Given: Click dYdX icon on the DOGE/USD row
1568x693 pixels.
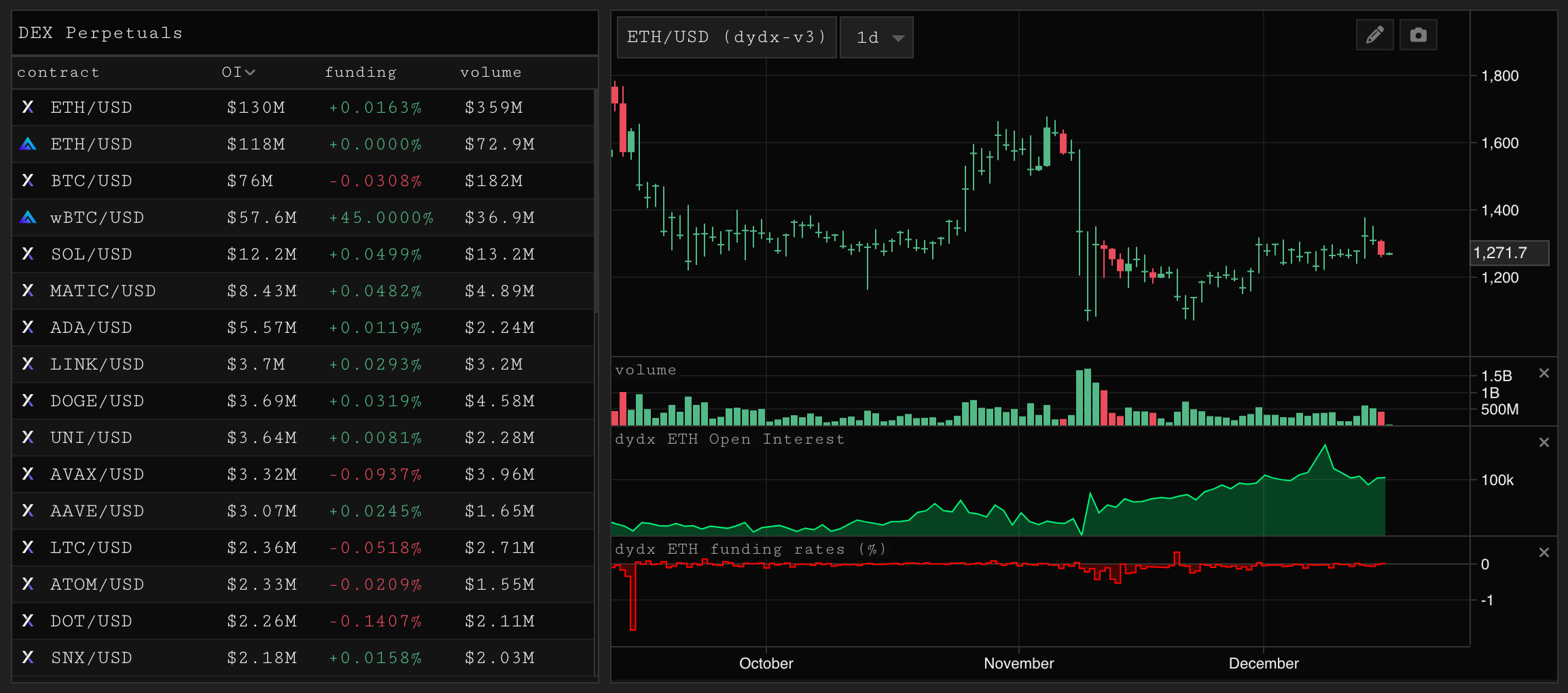Looking at the screenshot, I should pos(28,401).
